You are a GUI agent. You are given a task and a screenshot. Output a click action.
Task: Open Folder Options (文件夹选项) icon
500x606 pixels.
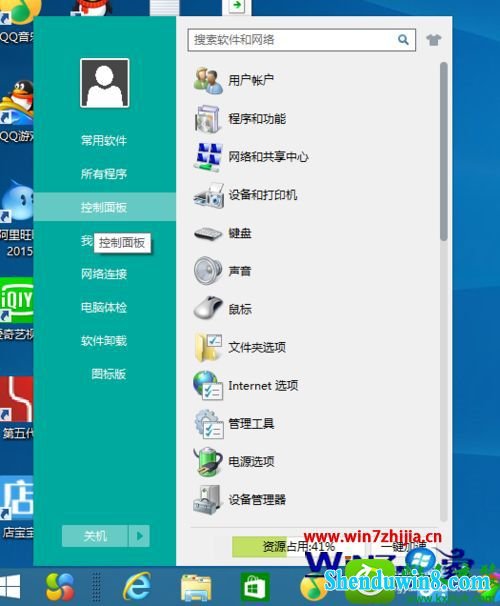tap(208, 347)
